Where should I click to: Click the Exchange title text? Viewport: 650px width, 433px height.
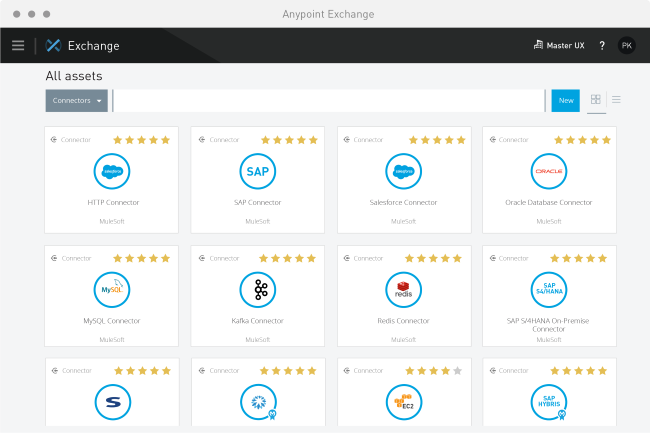point(94,46)
